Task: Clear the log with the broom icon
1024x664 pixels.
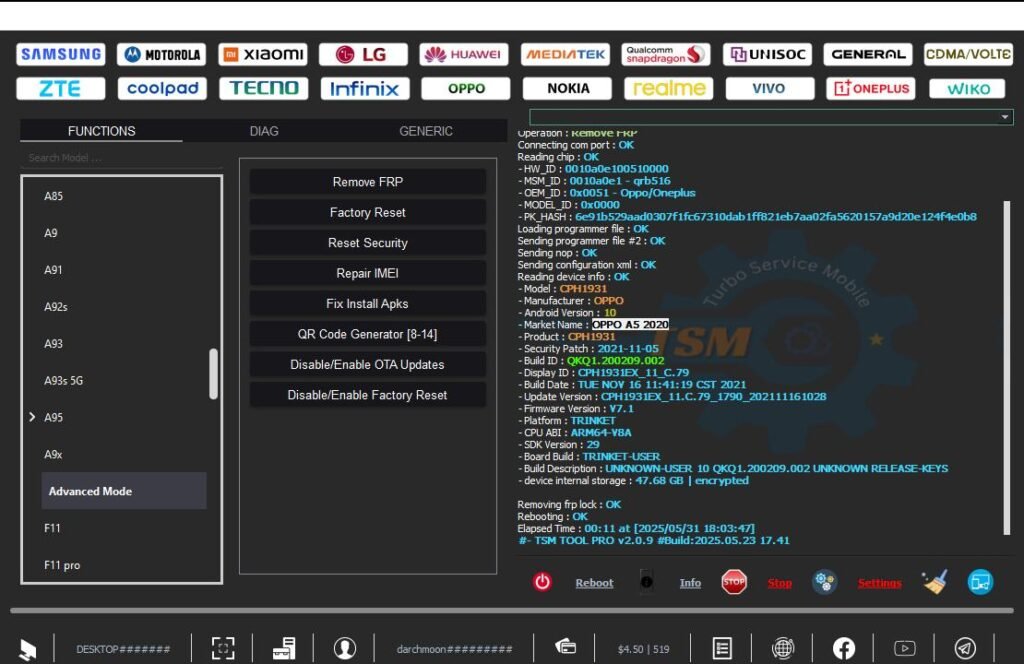Action: point(935,582)
